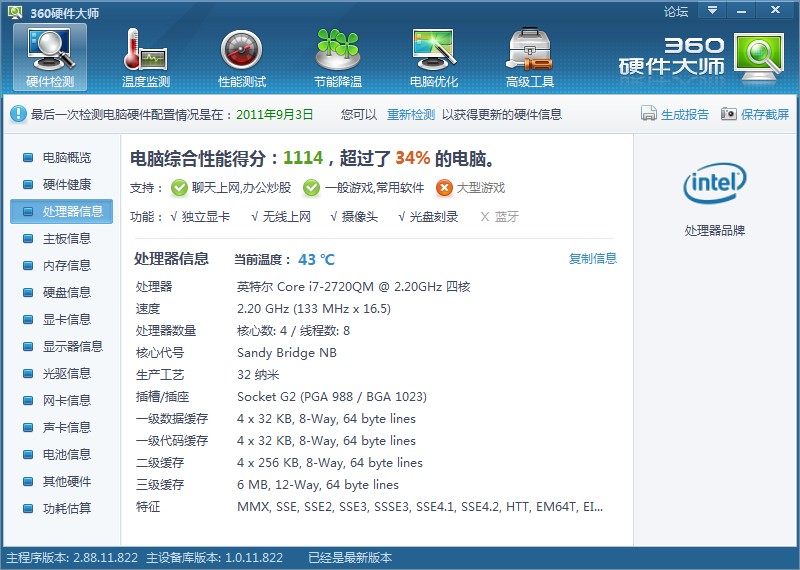Viewport: 800px width, 570px height.
Task: Click 保存截屏 to save screenshot
Action: (765, 114)
